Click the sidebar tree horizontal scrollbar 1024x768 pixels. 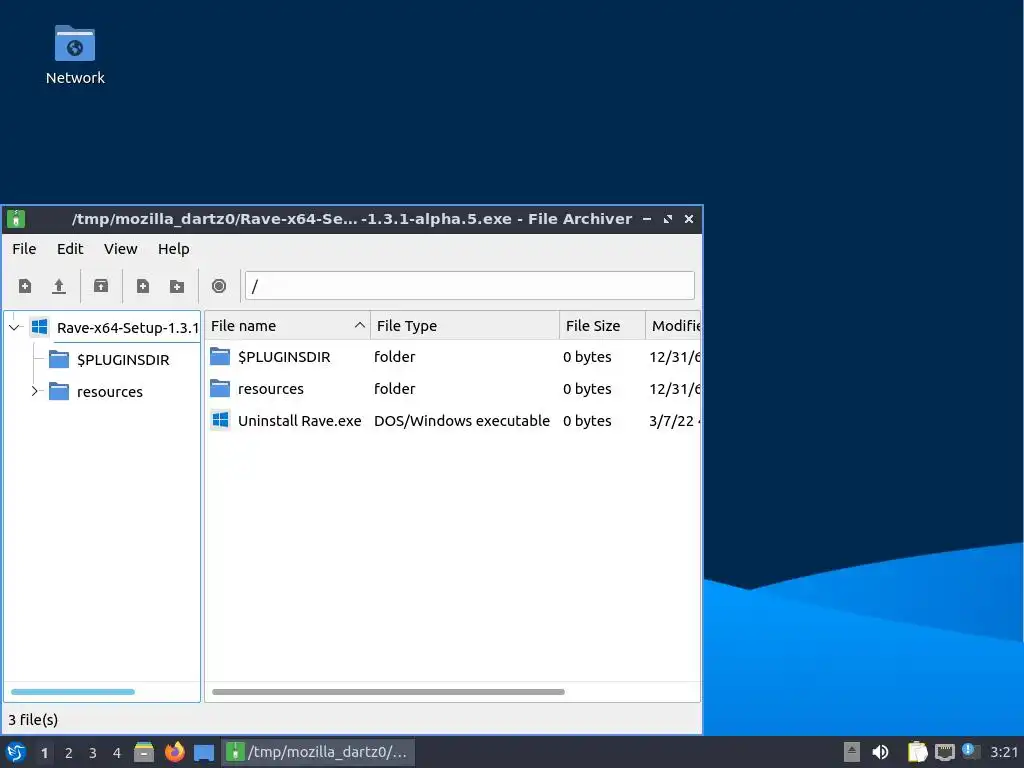[x=73, y=692]
